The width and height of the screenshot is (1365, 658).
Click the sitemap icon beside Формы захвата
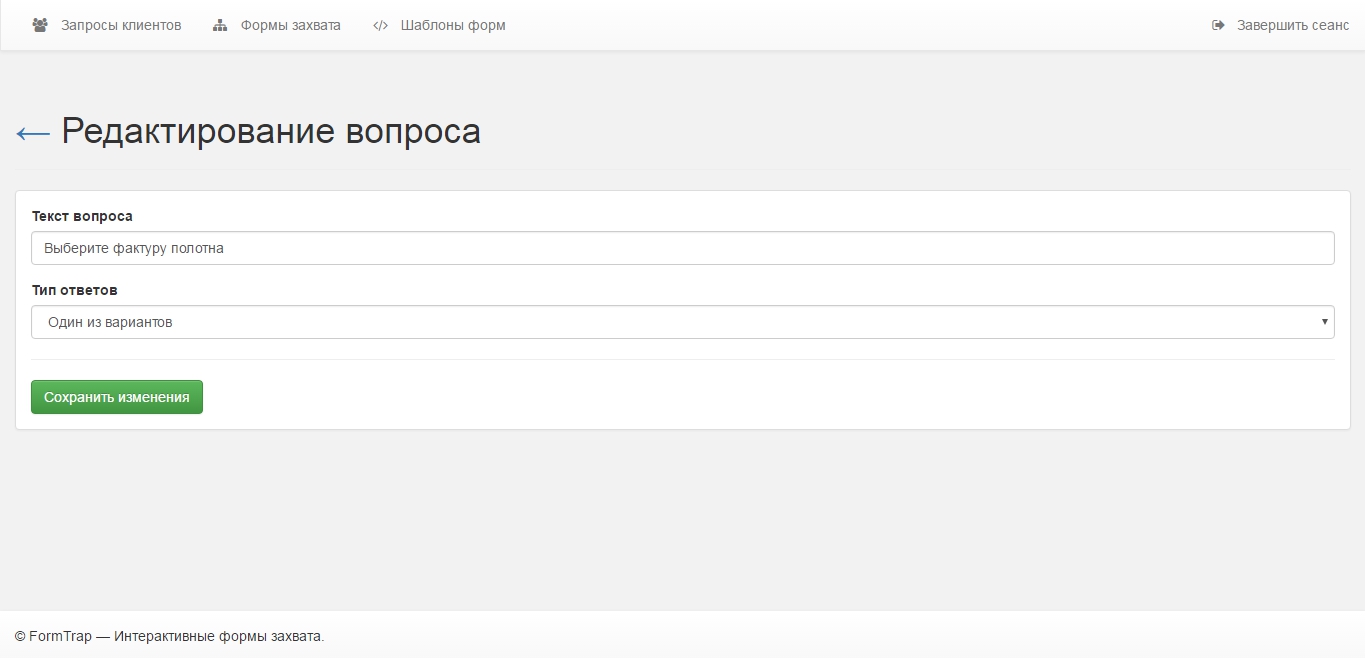(220, 26)
